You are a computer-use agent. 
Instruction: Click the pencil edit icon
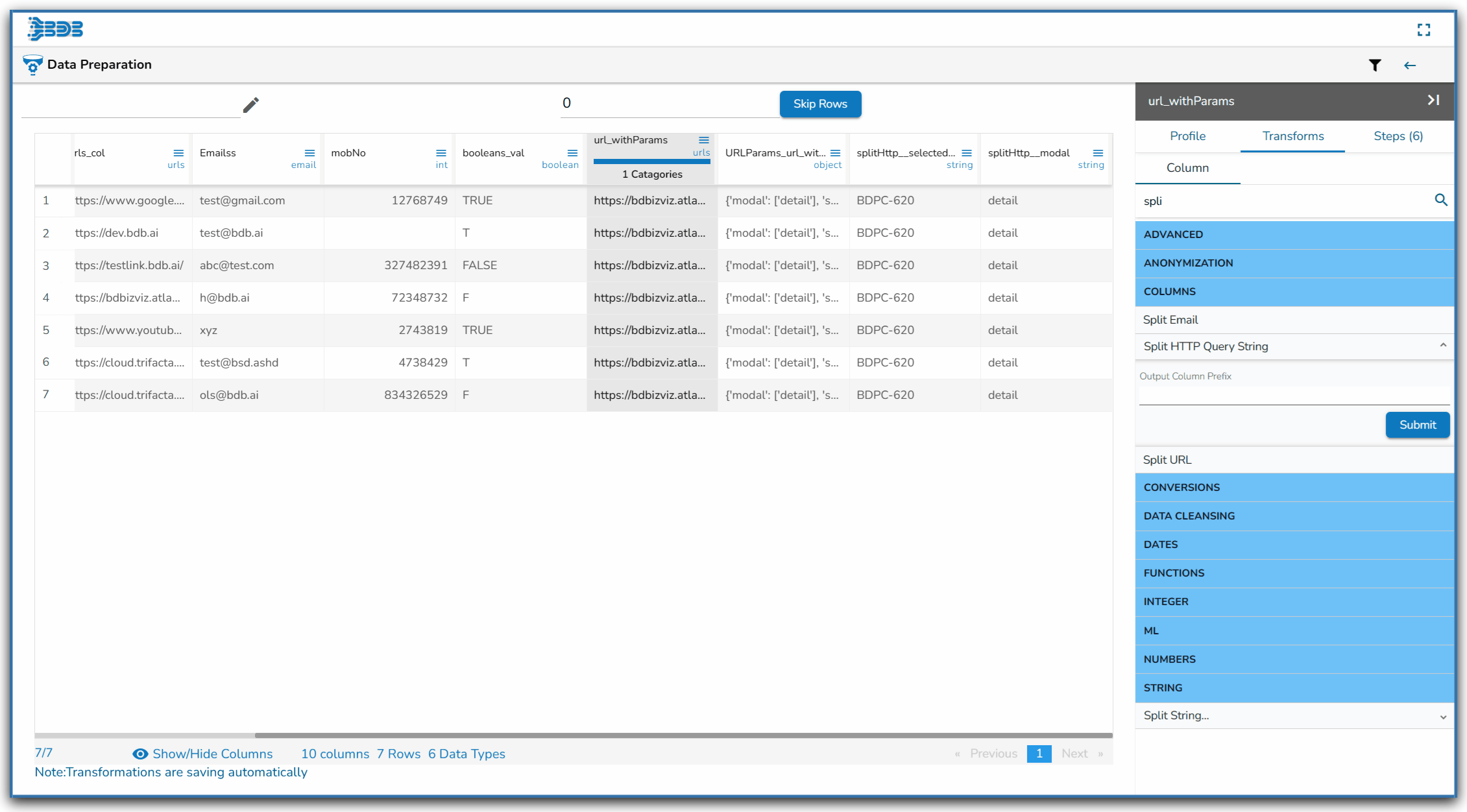[250, 105]
